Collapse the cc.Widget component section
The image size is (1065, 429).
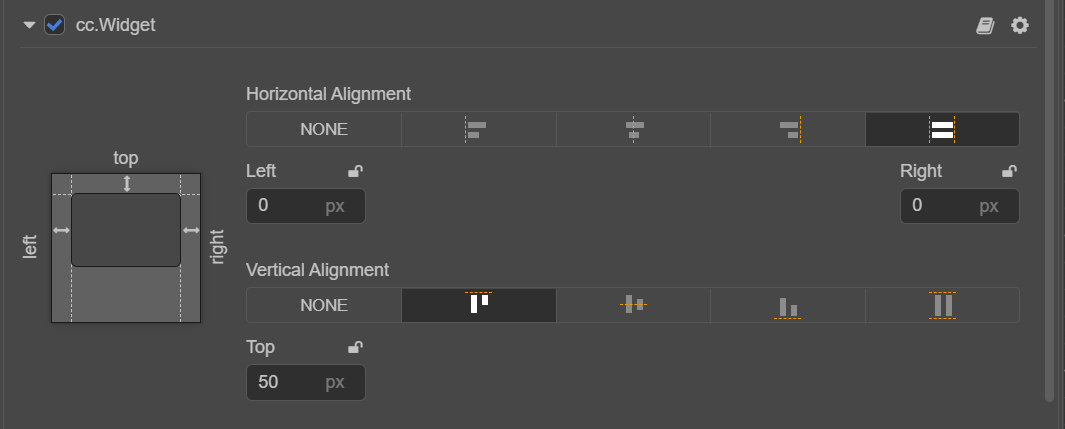click(30, 25)
